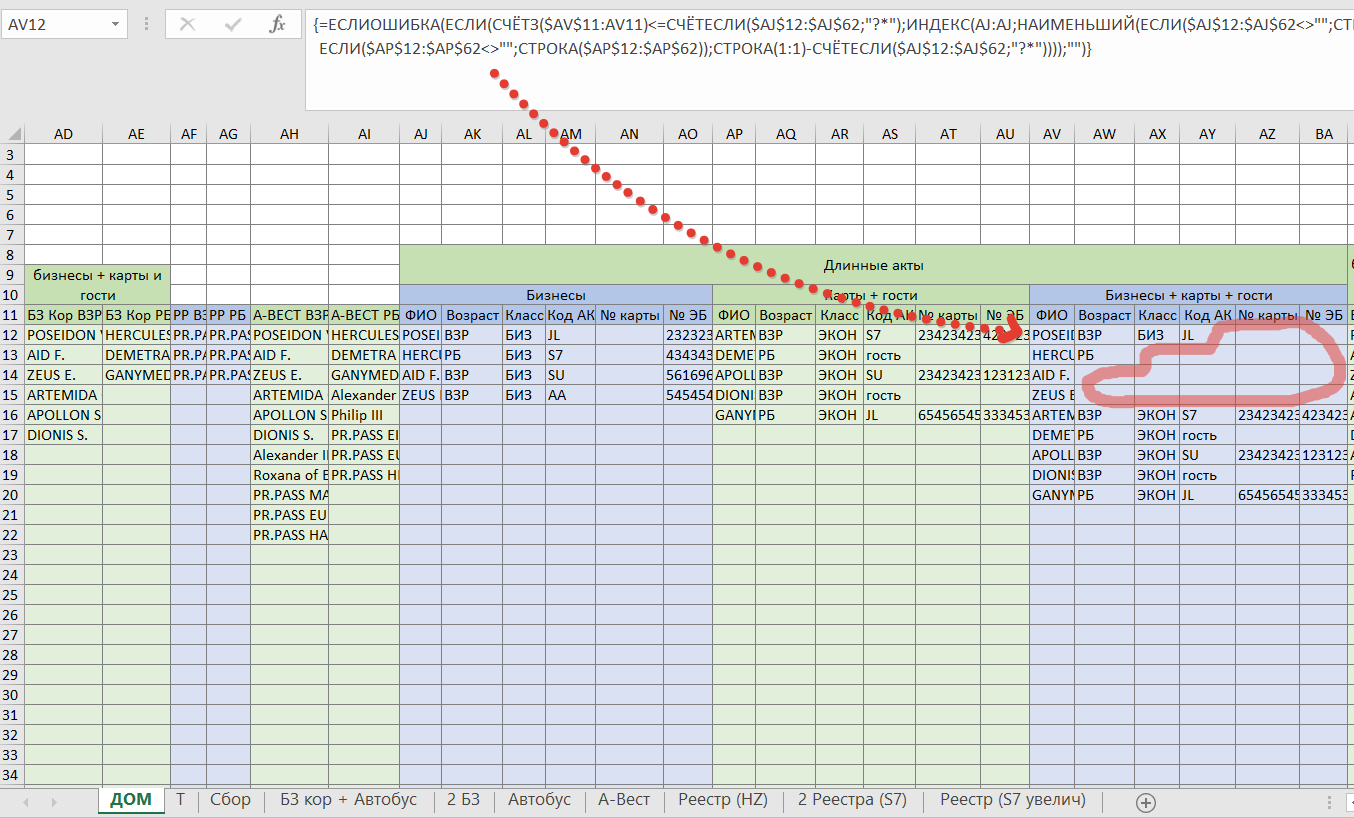Select cell PR.PASS MA in column AH
The height and width of the screenshot is (818, 1354).
coord(289,495)
